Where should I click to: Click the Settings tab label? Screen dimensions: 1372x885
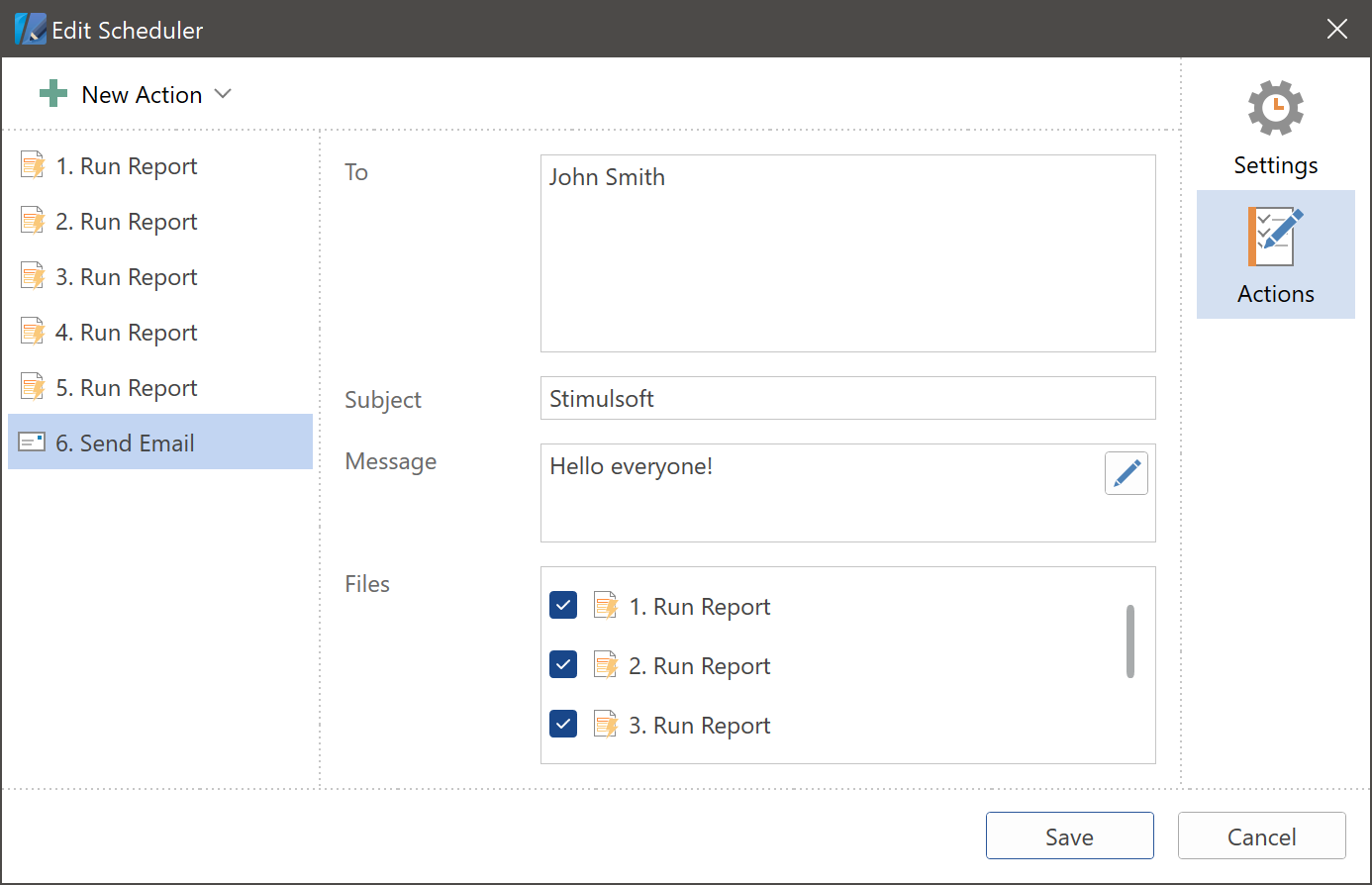tap(1275, 165)
